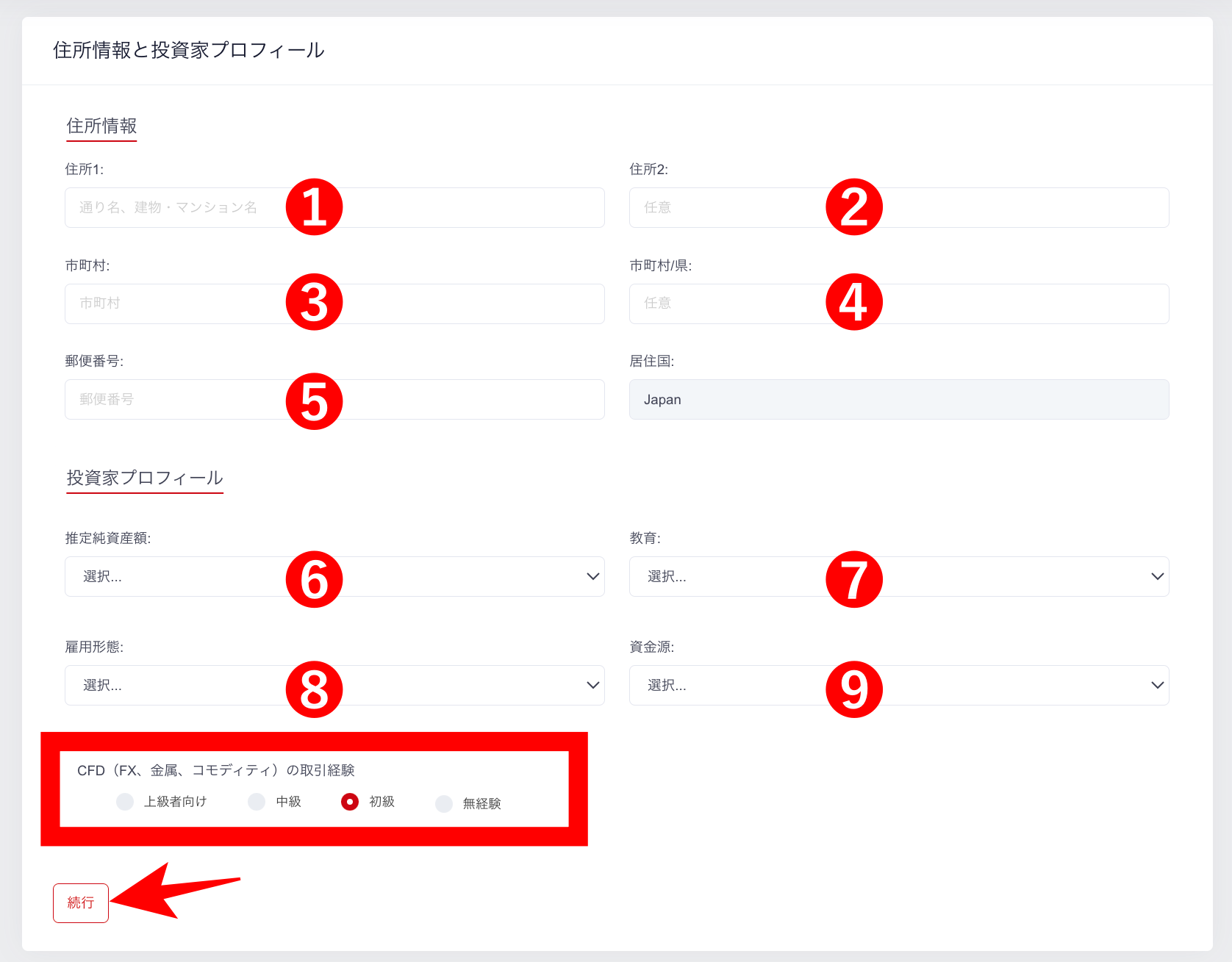Click into the 住所1 address field
Viewport: 1232px width, 962px height.
tap(184, 207)
